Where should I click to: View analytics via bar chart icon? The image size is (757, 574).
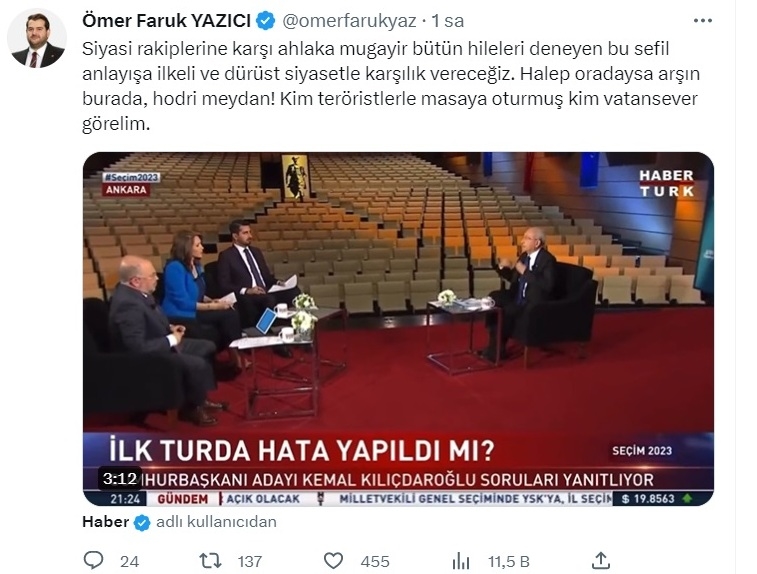[x=461, y=561]
